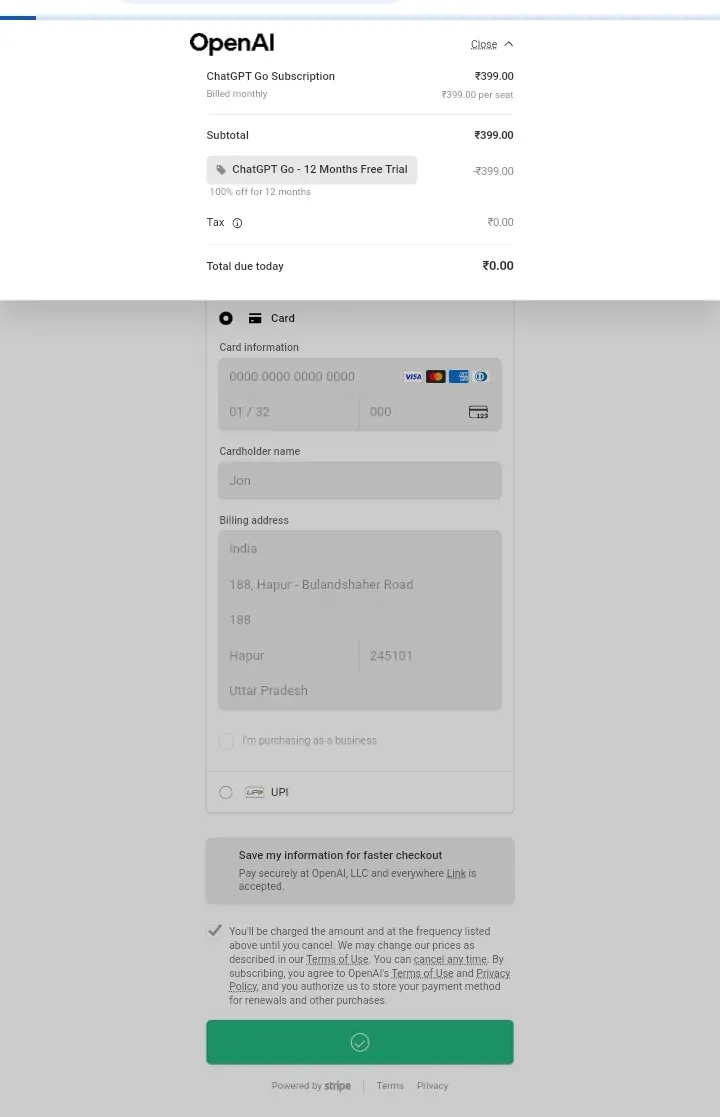Click the UPI logo icon

[254, 792]
